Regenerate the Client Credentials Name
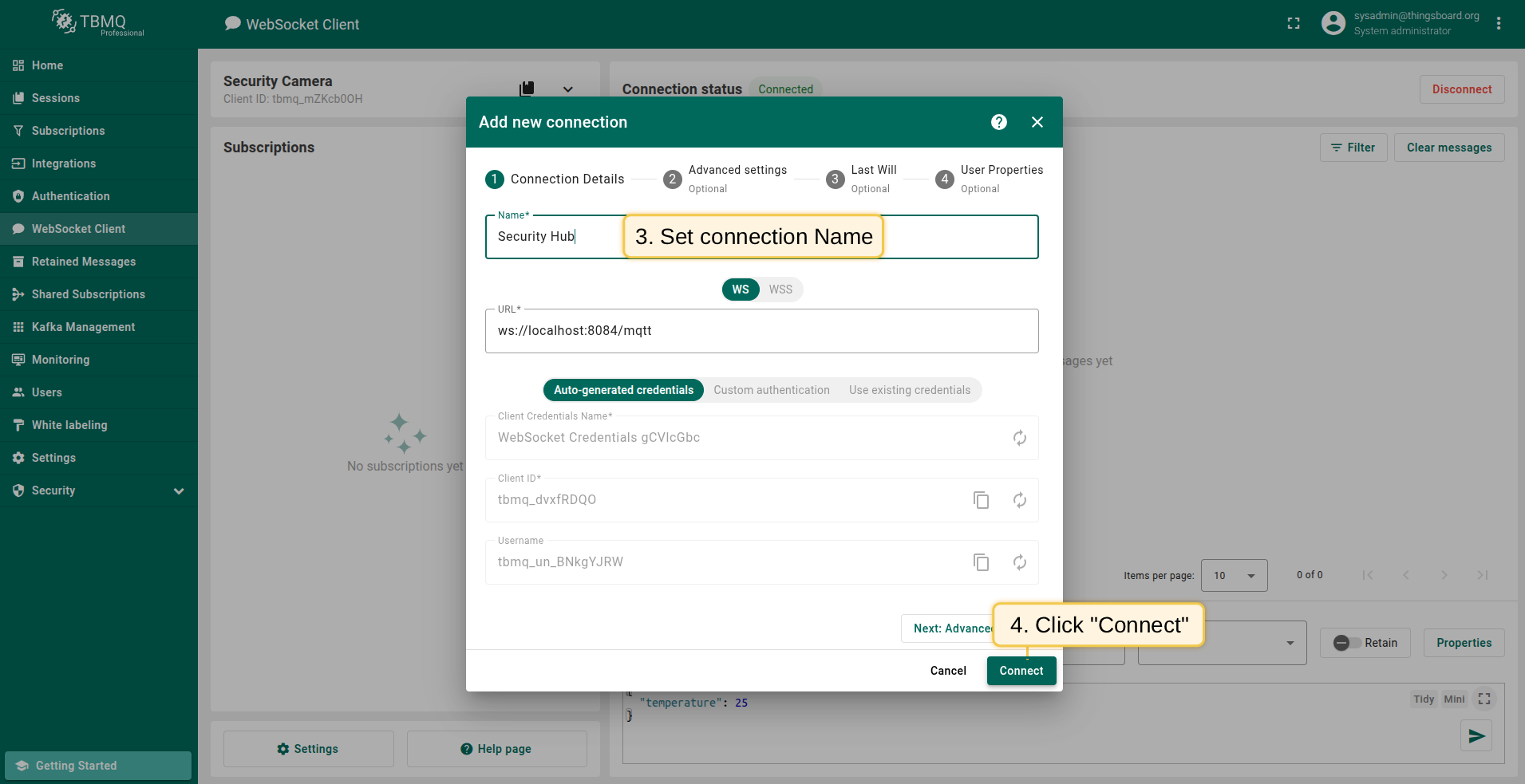 1019,438
